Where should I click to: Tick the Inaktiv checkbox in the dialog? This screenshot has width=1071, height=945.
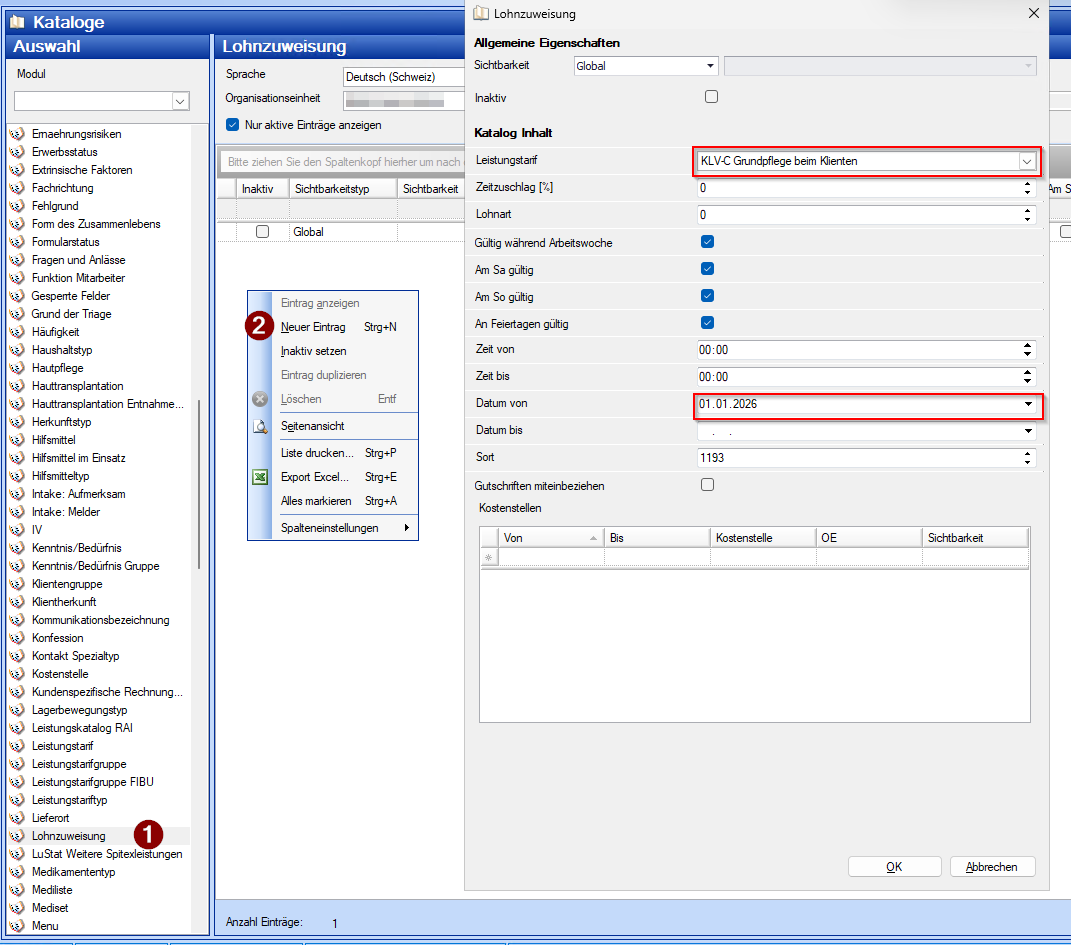[711, 97]
